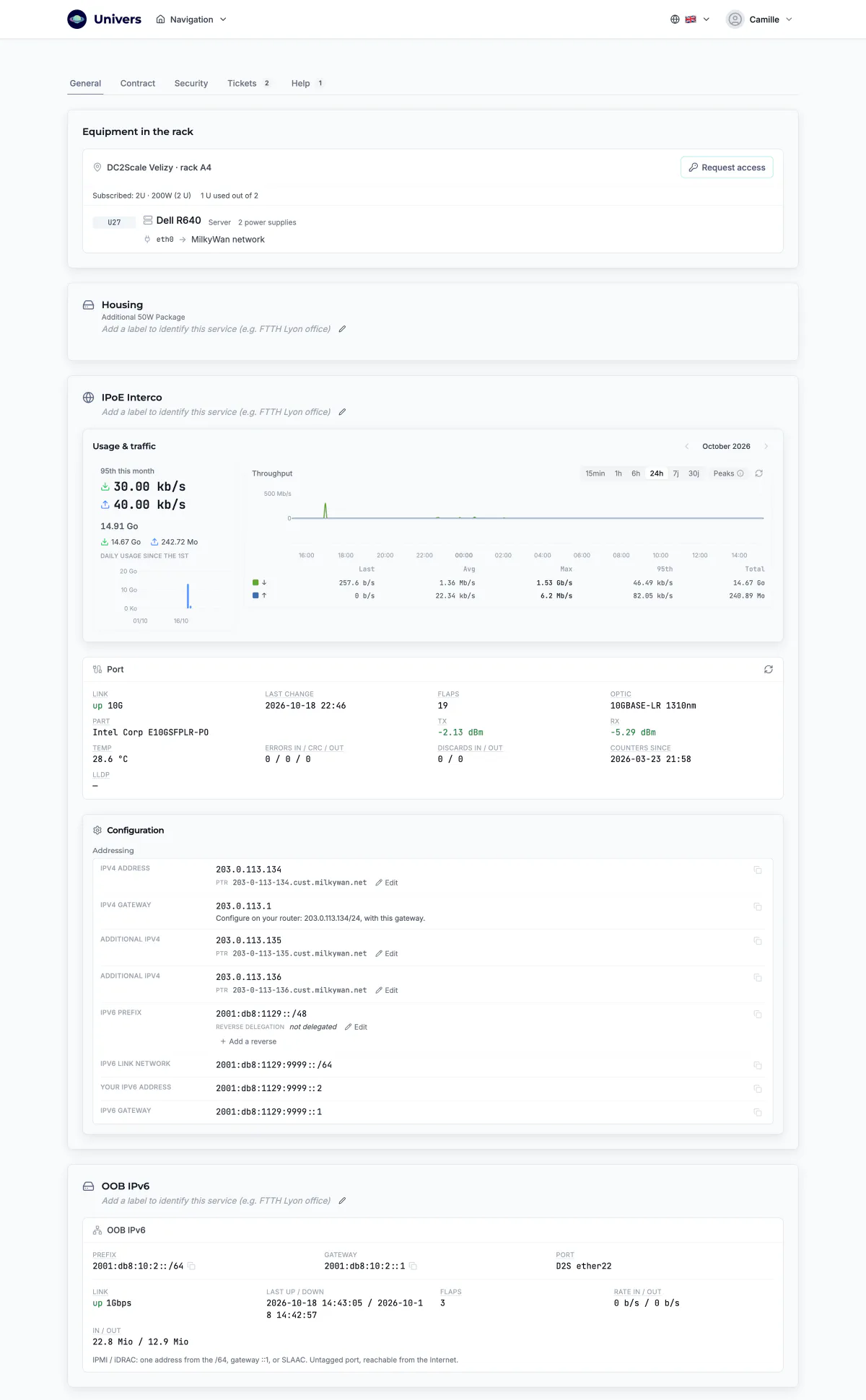Click the U27 rack position badge
Image resolution: width=866 pixels, height=1400 pixels.
114,222
